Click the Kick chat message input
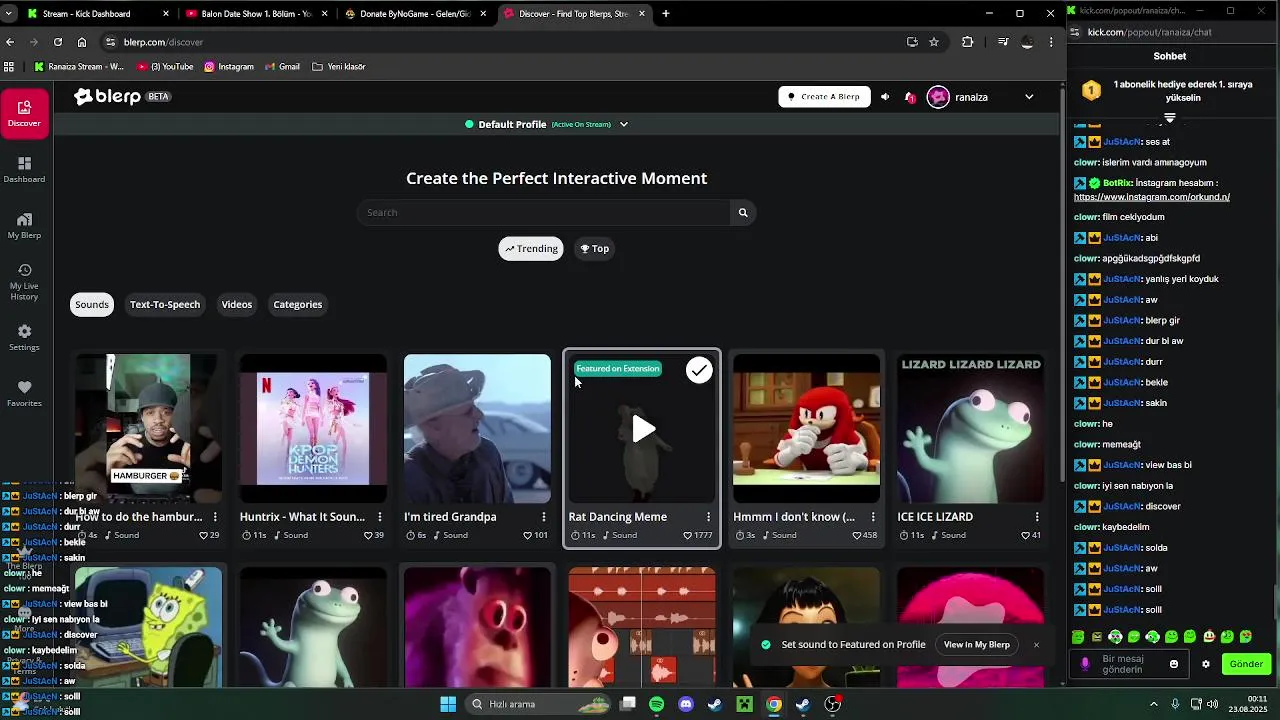 pos(1128,664)
